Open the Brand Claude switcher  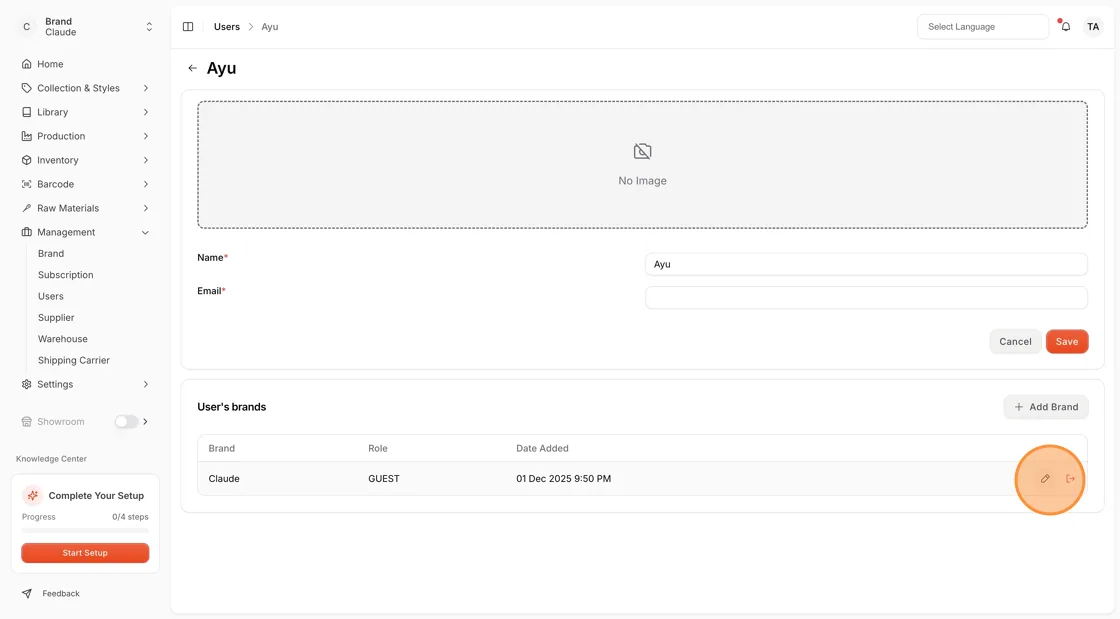point(85,27)
